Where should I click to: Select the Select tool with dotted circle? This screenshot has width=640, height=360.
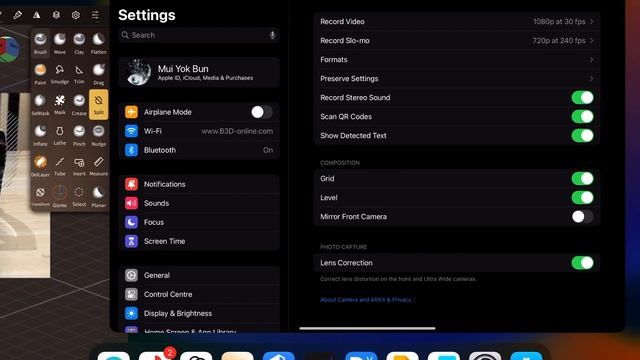[79, 196]
